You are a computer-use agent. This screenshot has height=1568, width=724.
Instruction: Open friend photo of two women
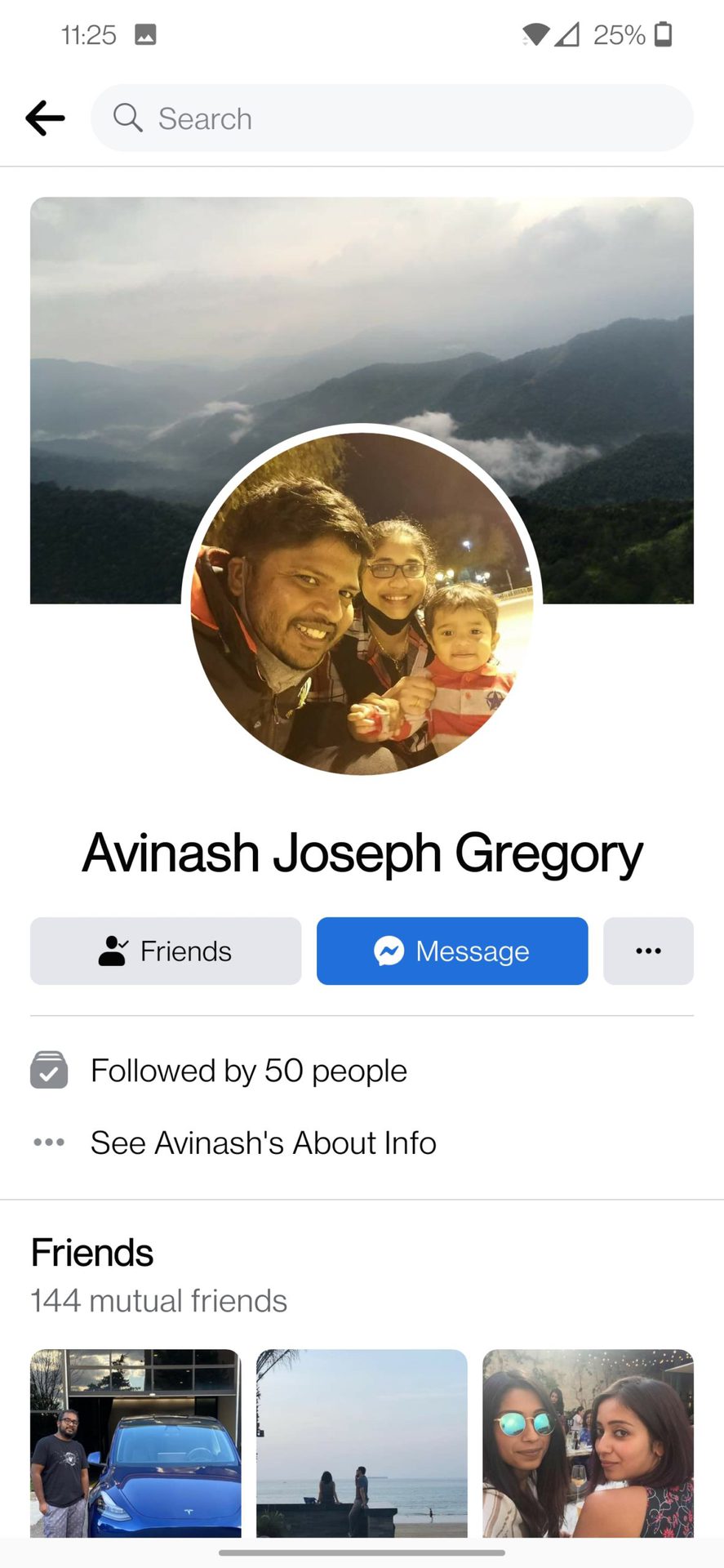click(588, 1443)
